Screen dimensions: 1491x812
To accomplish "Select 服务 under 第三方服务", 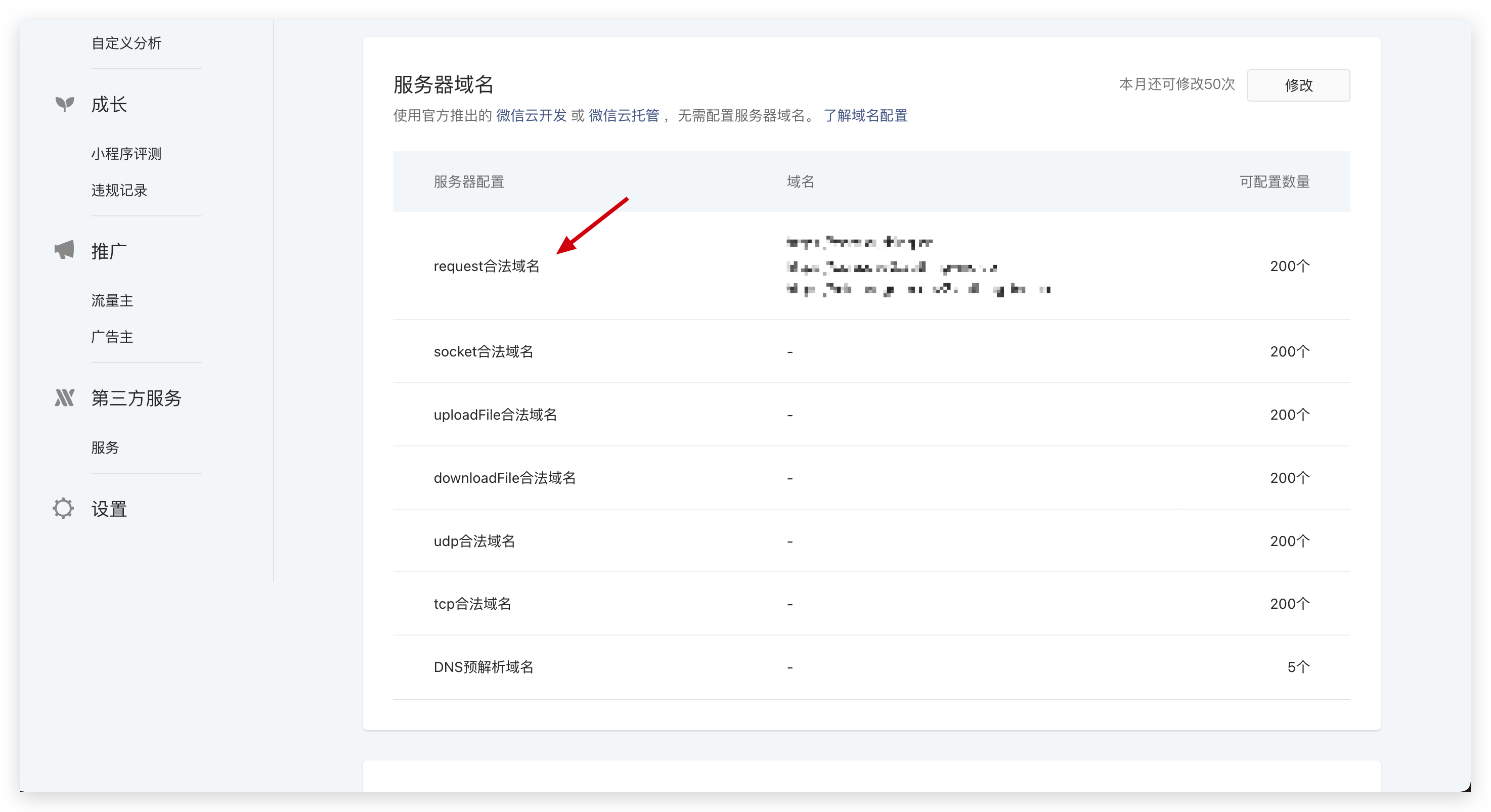I will (x=105, y=447).
